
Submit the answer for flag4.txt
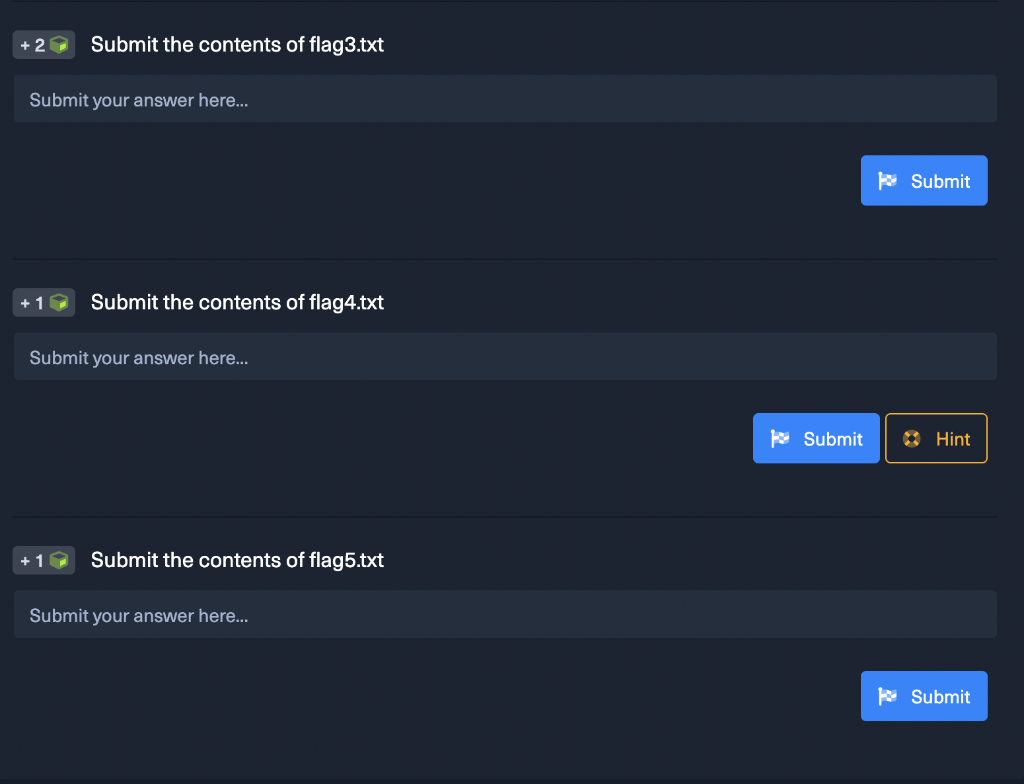(816, 439)
